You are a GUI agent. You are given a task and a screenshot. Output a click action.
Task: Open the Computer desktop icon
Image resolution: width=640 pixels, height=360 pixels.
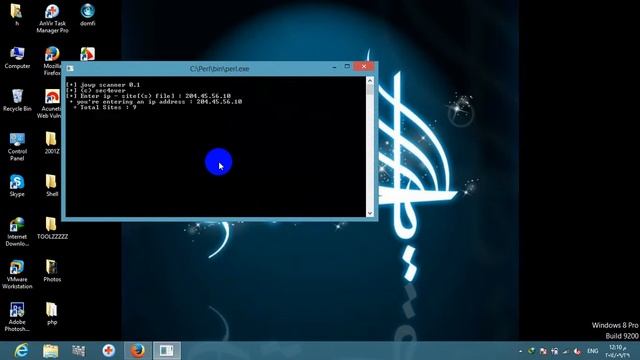click(17, 57)
